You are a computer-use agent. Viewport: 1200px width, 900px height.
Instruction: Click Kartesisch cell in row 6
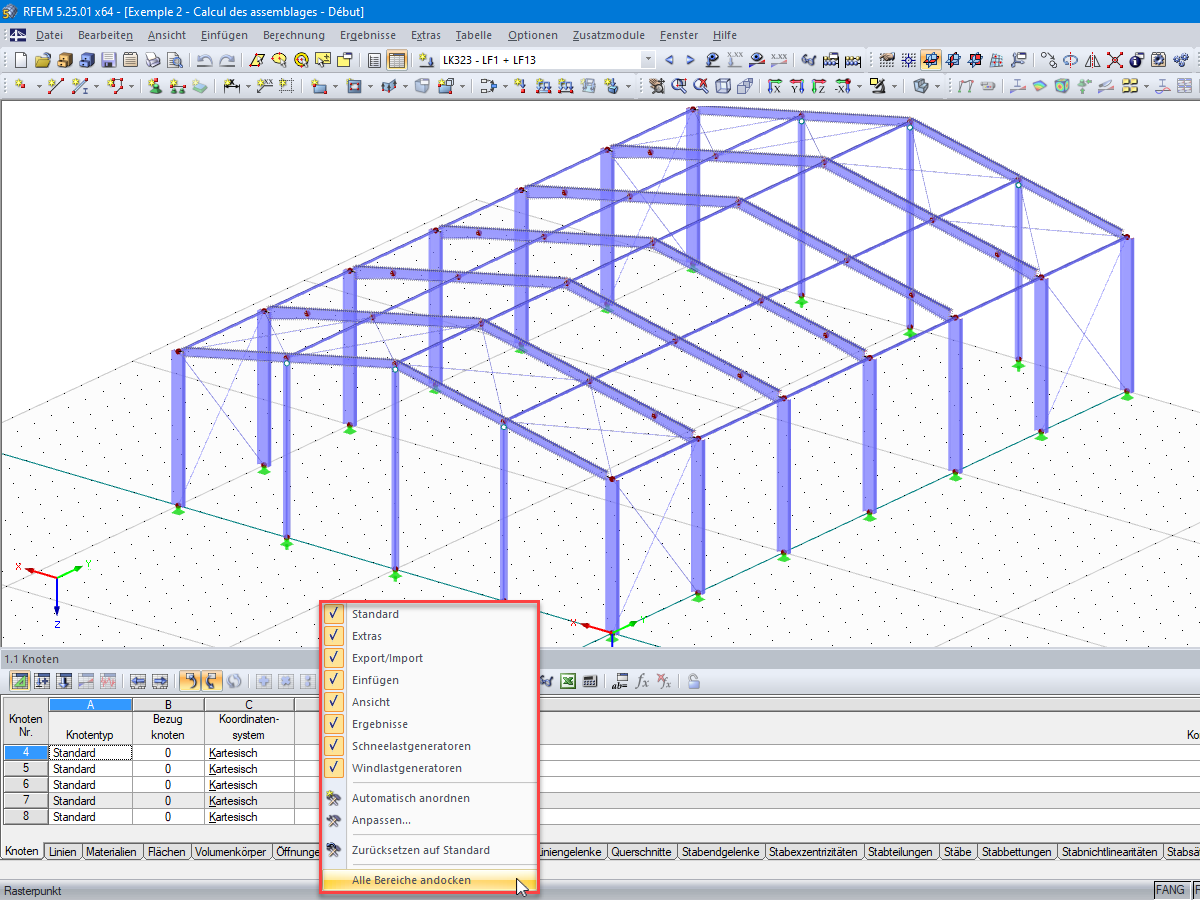click(x=249, y=785)
